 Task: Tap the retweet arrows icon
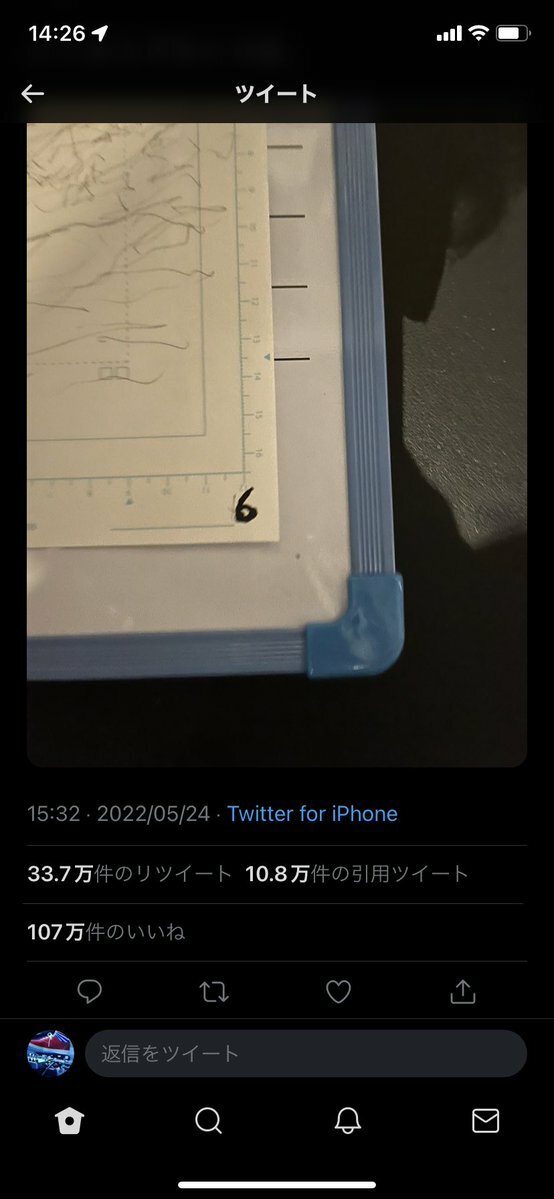tap(213, 992)
